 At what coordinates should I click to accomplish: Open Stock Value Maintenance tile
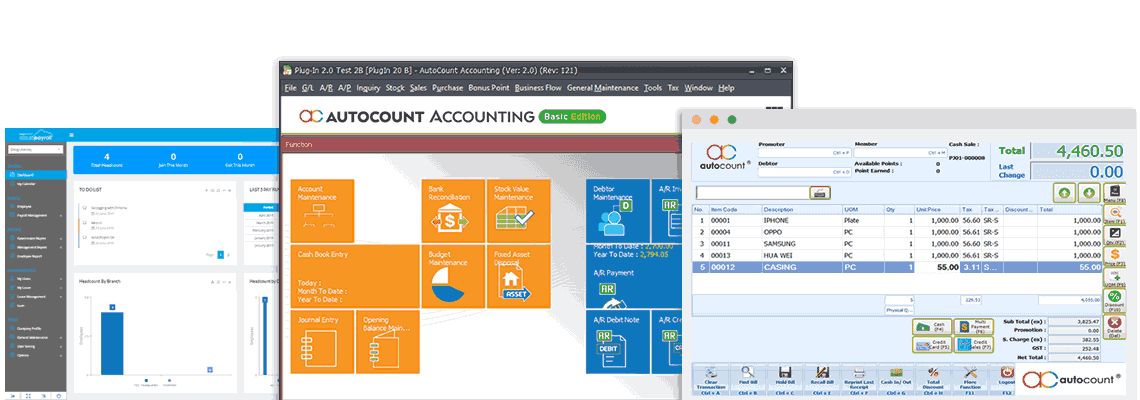(518, 211)
